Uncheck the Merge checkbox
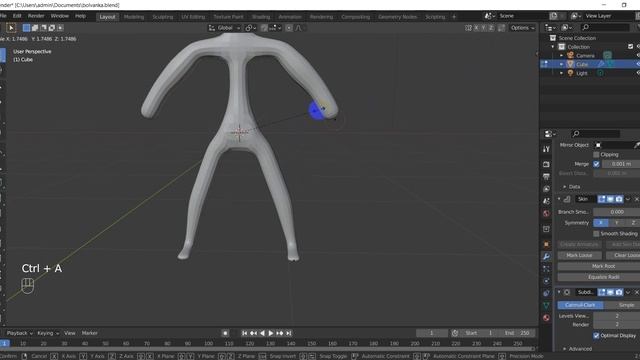This screenshot has width=640, height=360. pyautogui.click(x=596, y=164)
